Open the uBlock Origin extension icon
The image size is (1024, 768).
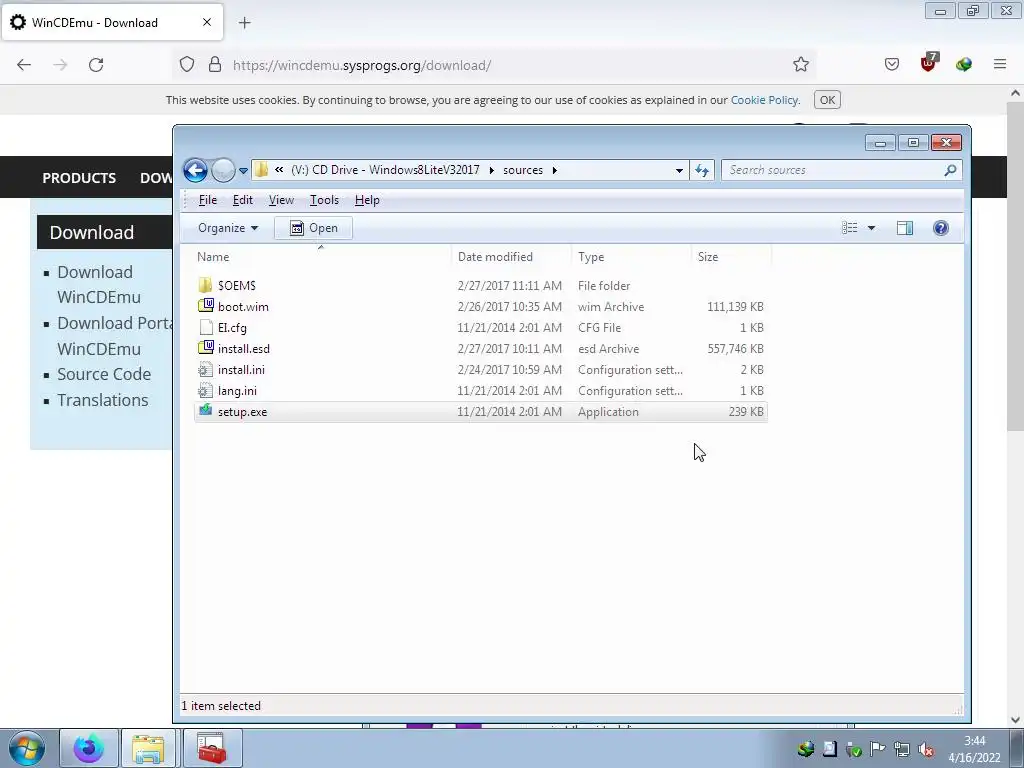[x=928, y=63]
